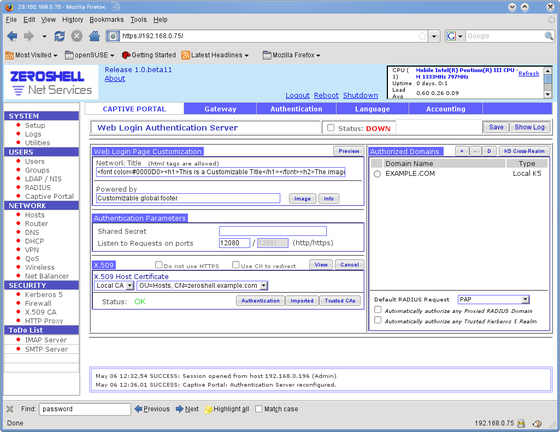The height and width of the screenshot is (432, 560).
Task: Reload the page with the refresh icon
Action: pos(59,36)
